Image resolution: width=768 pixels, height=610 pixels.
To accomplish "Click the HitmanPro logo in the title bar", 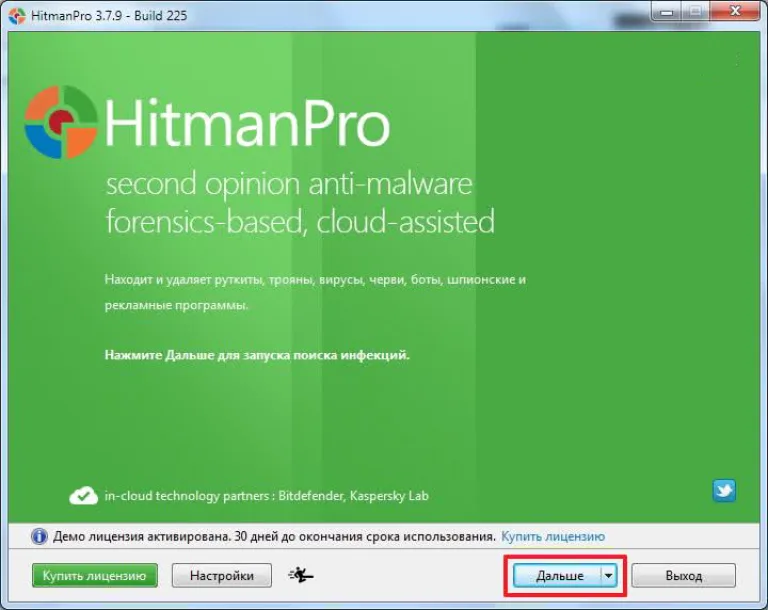I will 17,16.
